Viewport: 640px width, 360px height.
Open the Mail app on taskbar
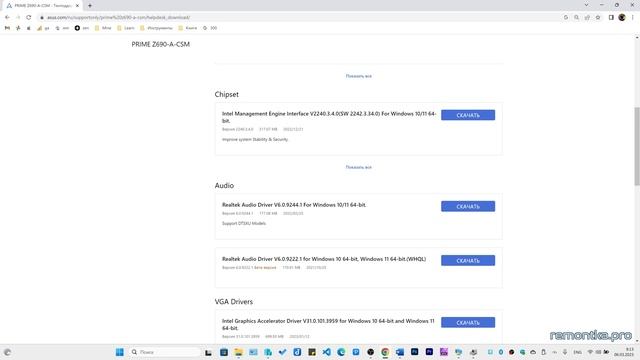tap(253, 352)
